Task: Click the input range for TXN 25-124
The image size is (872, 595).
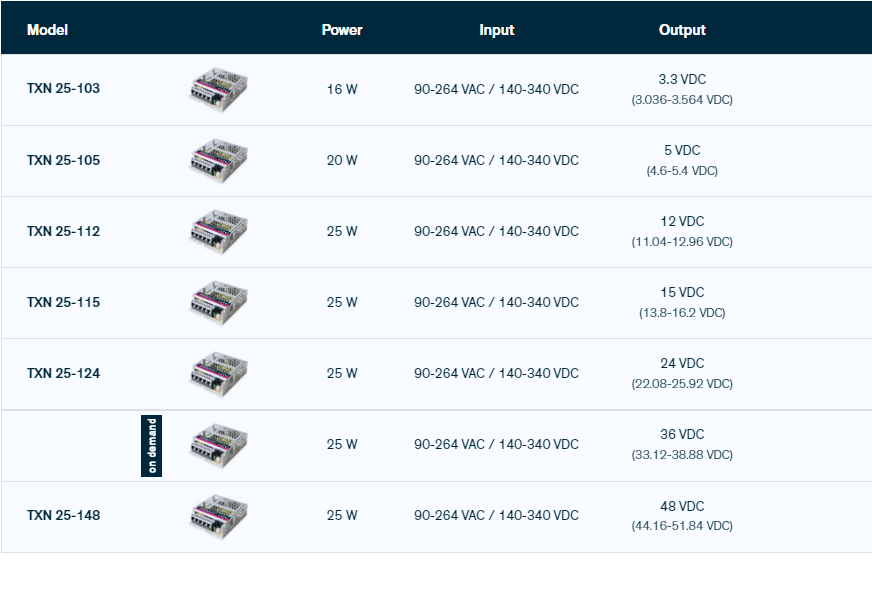Action: 497,373
